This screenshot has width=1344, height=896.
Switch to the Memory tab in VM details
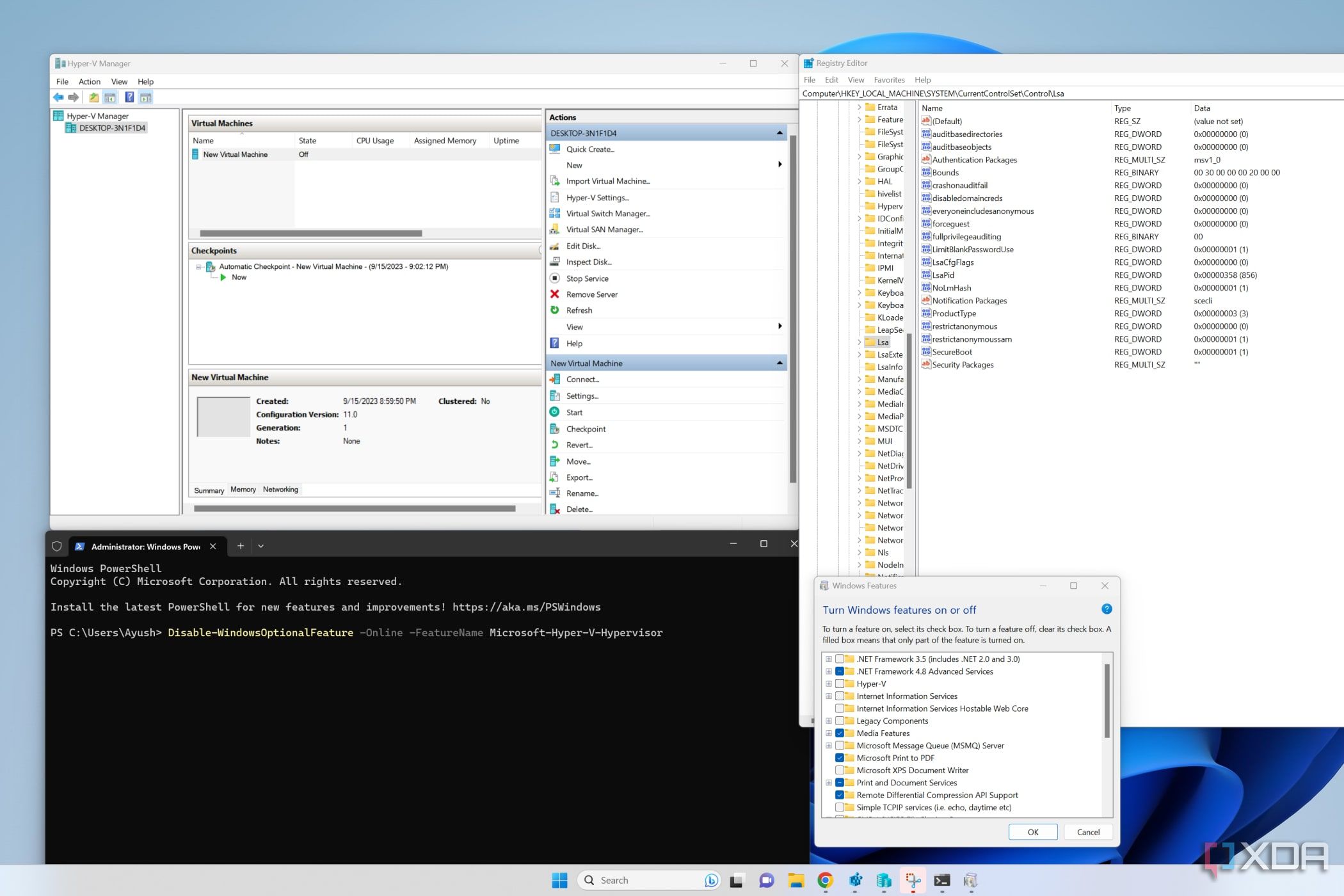pyautogui.click(x=243, y=490)
